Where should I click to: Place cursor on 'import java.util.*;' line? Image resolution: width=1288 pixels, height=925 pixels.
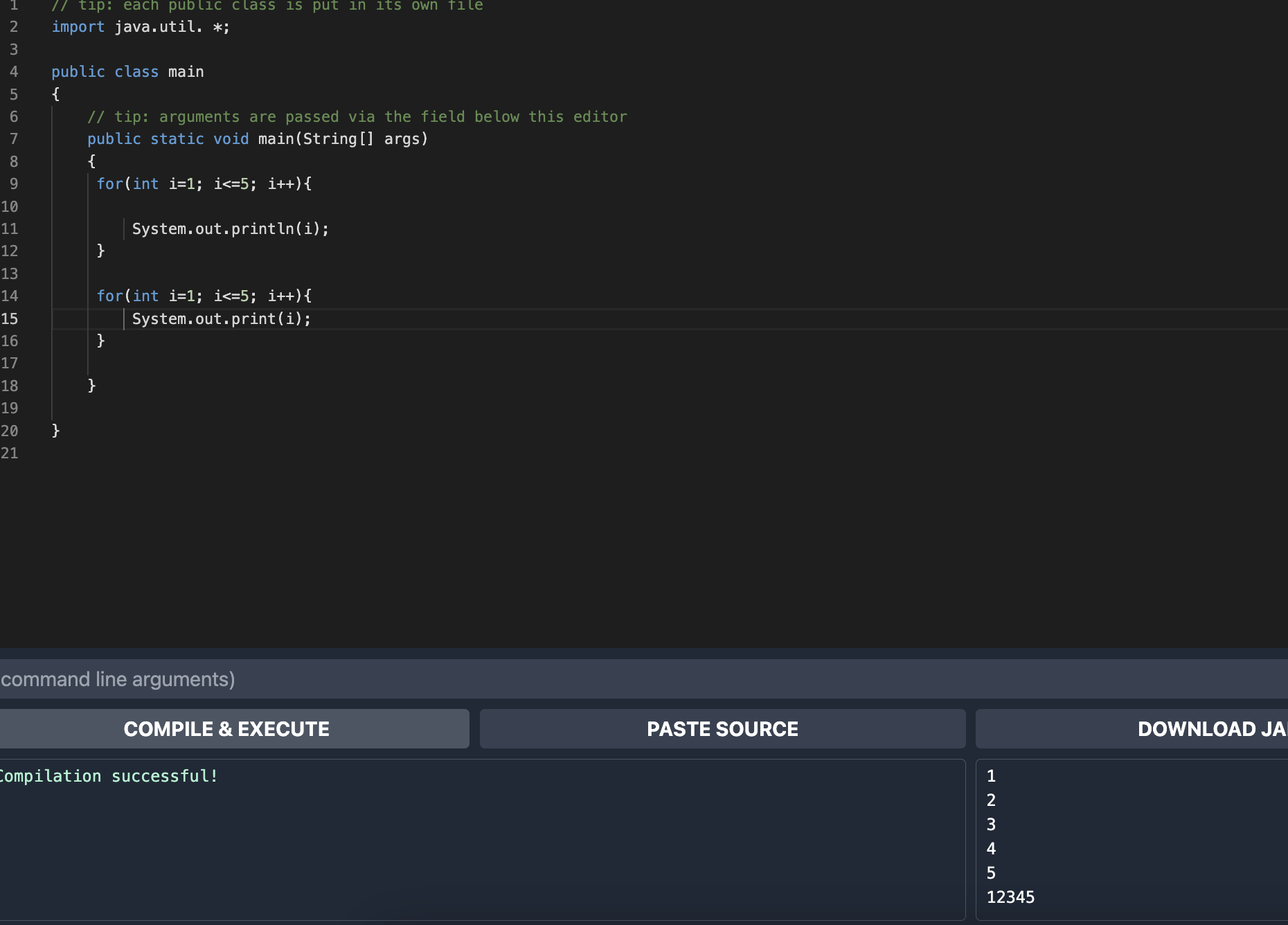tap(141, 27)
